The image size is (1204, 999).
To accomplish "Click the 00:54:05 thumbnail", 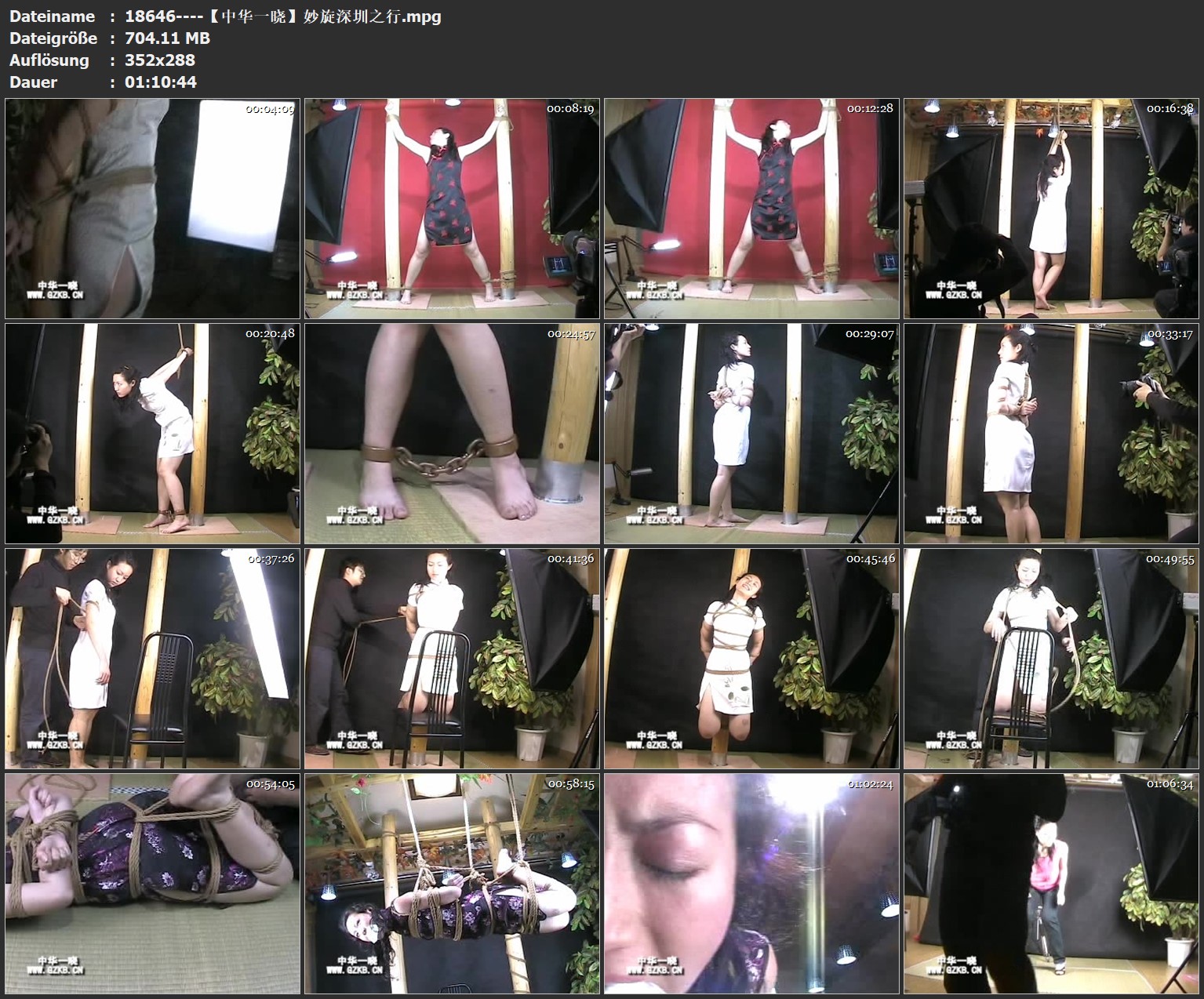I will (x=152, y=884).
